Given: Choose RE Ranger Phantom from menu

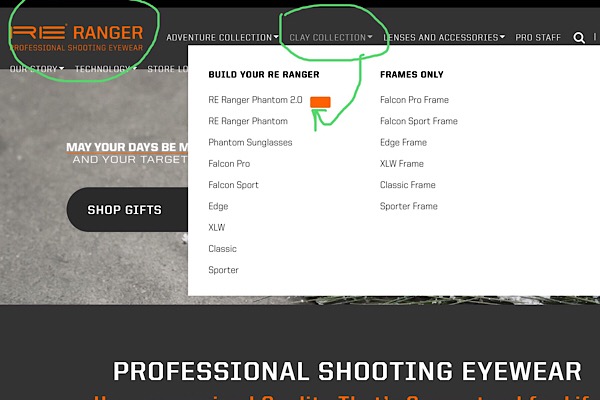Looking at the screenshot, I should tap(248, 121).
